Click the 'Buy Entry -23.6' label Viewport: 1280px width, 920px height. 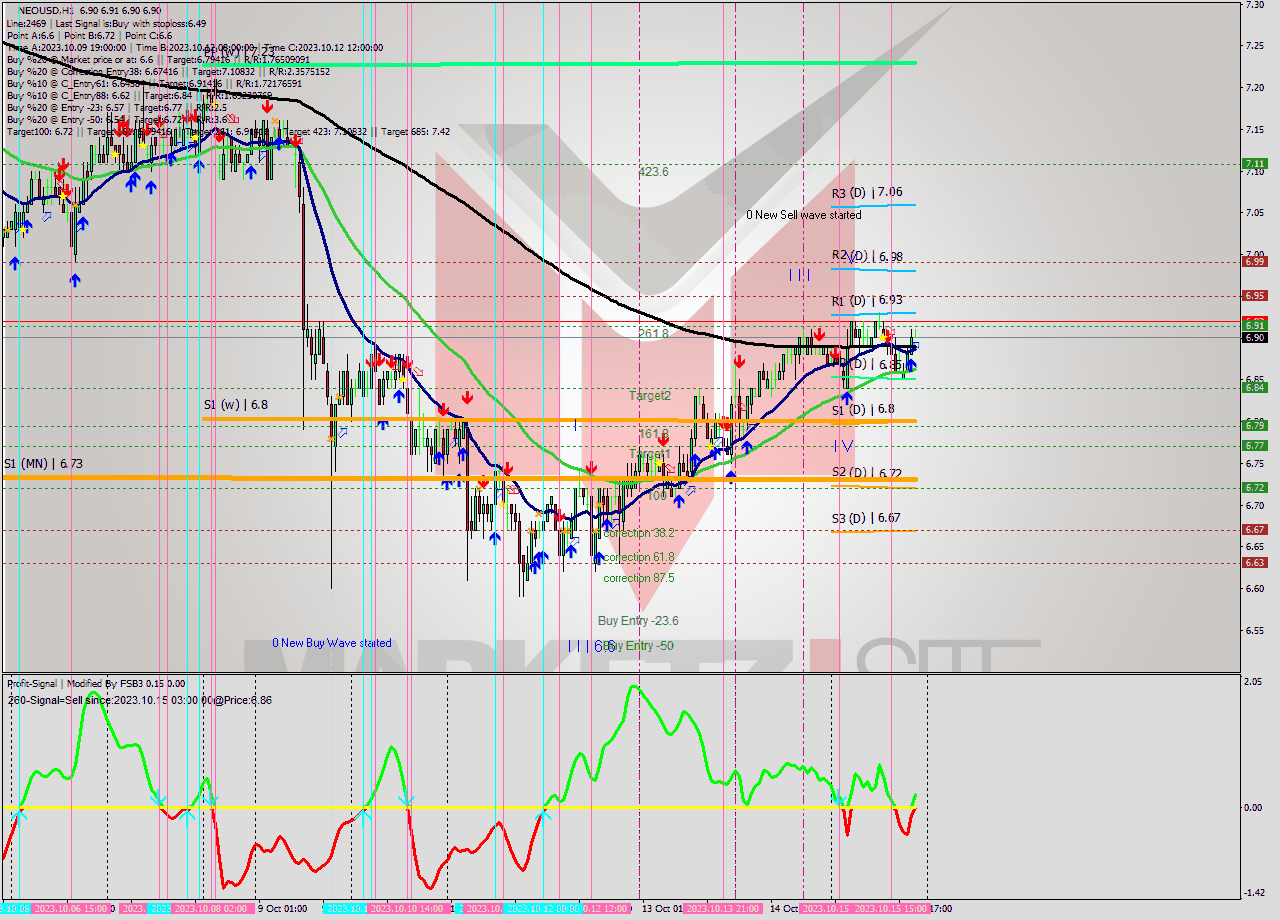tap(638, 621)
